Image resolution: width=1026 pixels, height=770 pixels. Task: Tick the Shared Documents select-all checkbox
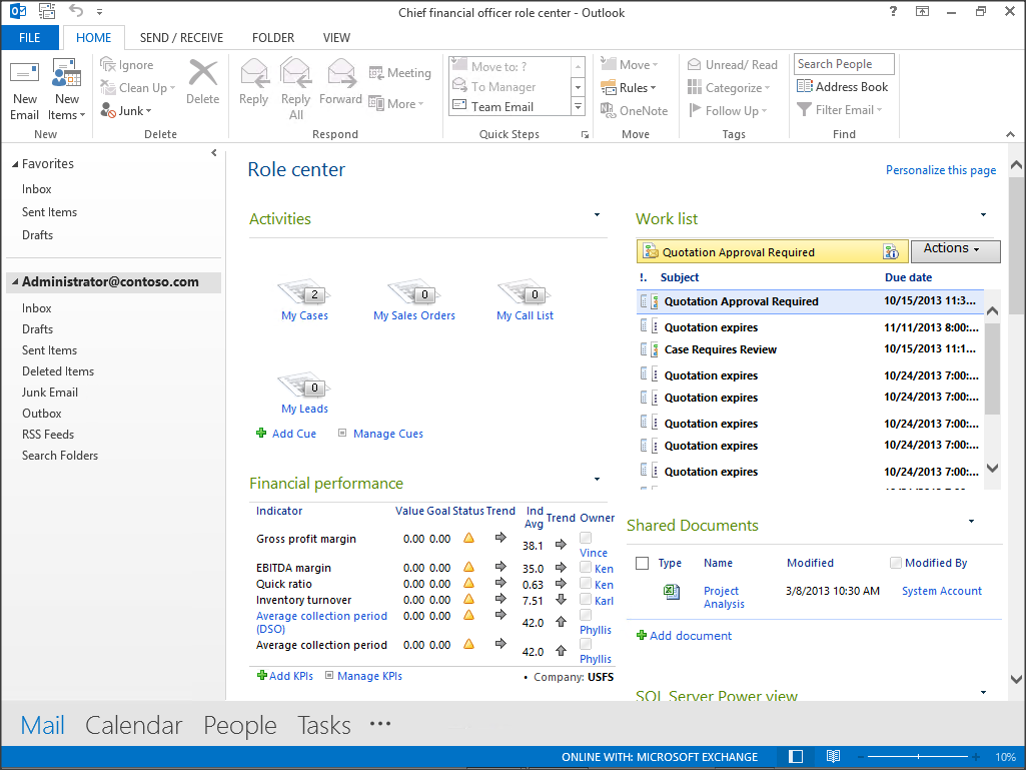642,563
